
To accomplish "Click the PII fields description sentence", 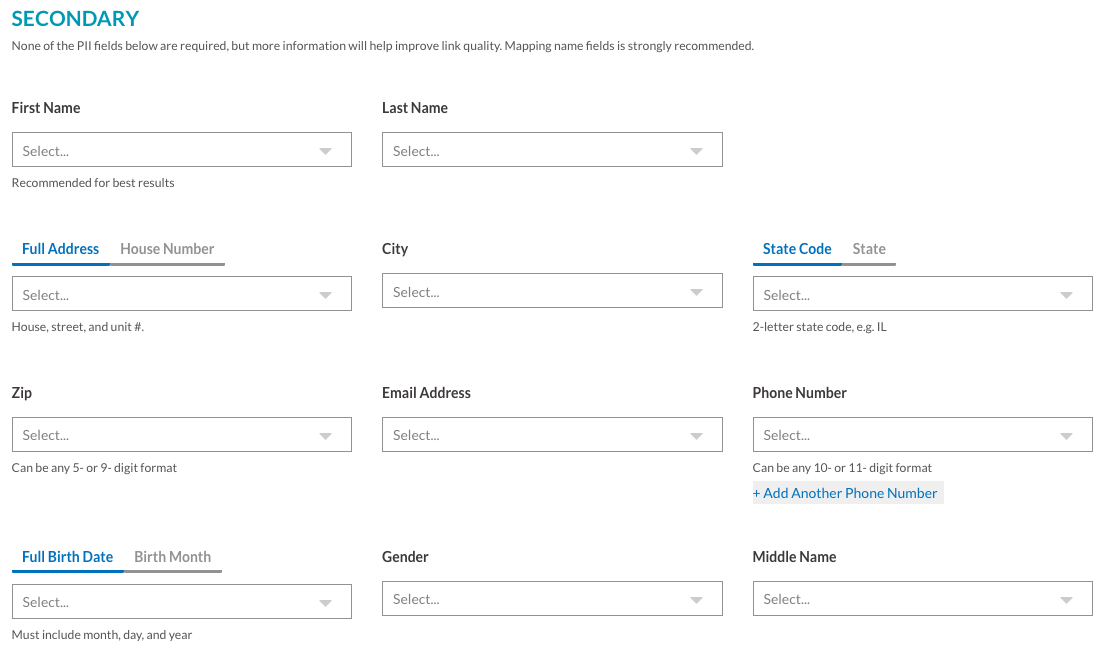I will pos(382,46).
